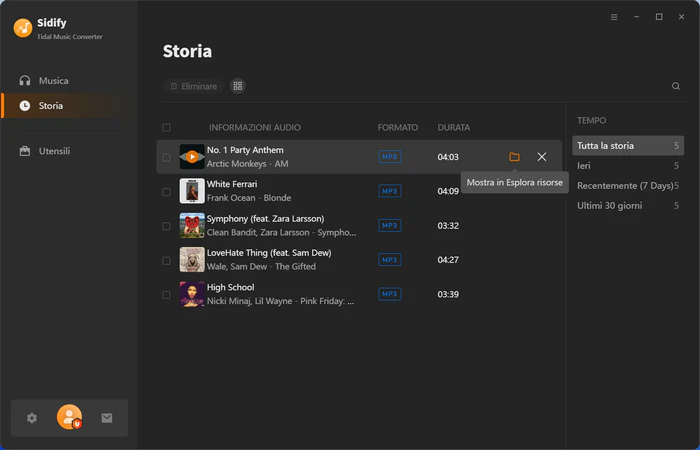The width and height of the screenshot is (700, 450).
Task: Tick checkbox for LoveHate Thing
Action: click(x=167, y=260)
